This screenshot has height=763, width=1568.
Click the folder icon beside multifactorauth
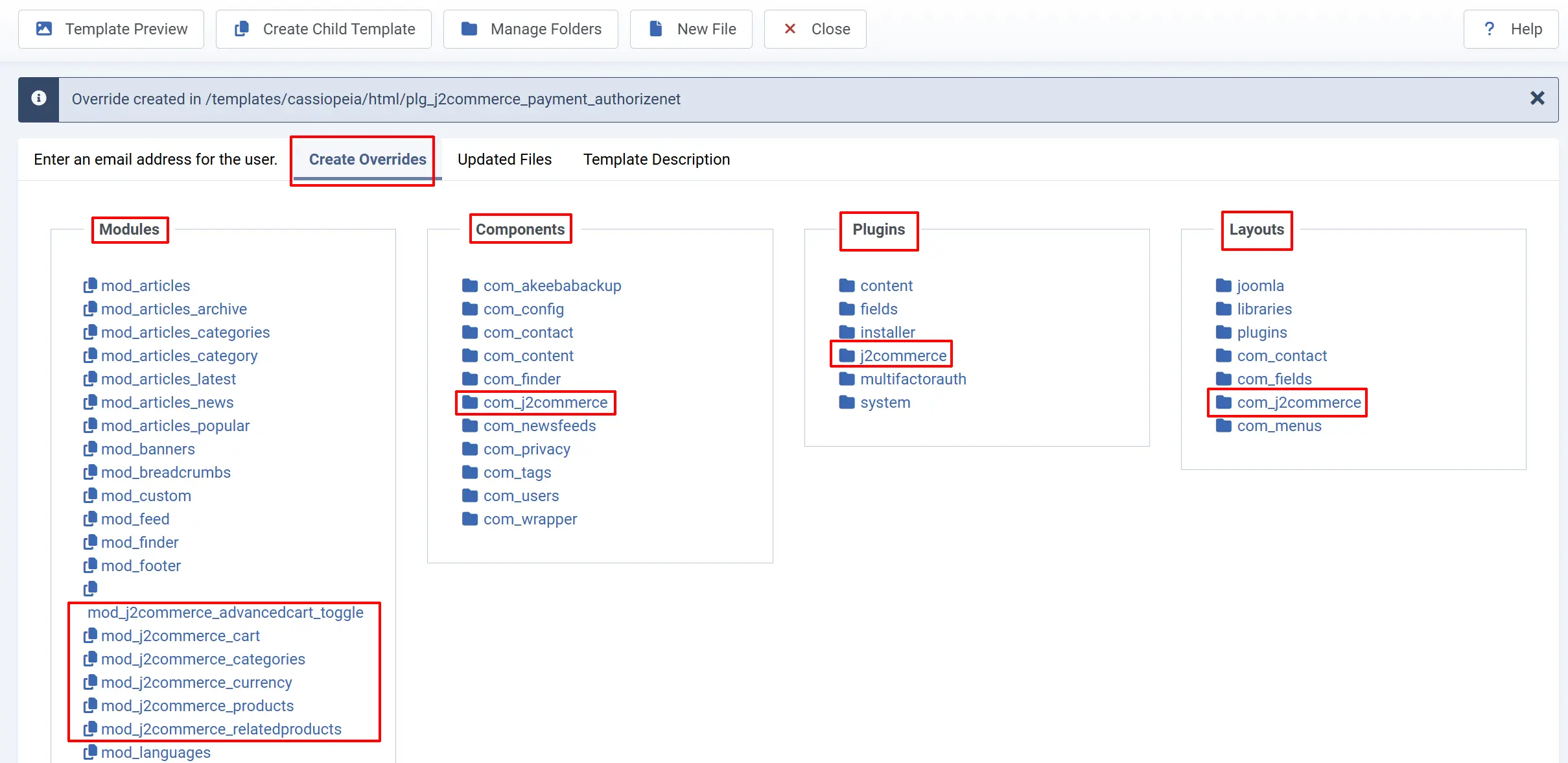(x=847, y=379)
